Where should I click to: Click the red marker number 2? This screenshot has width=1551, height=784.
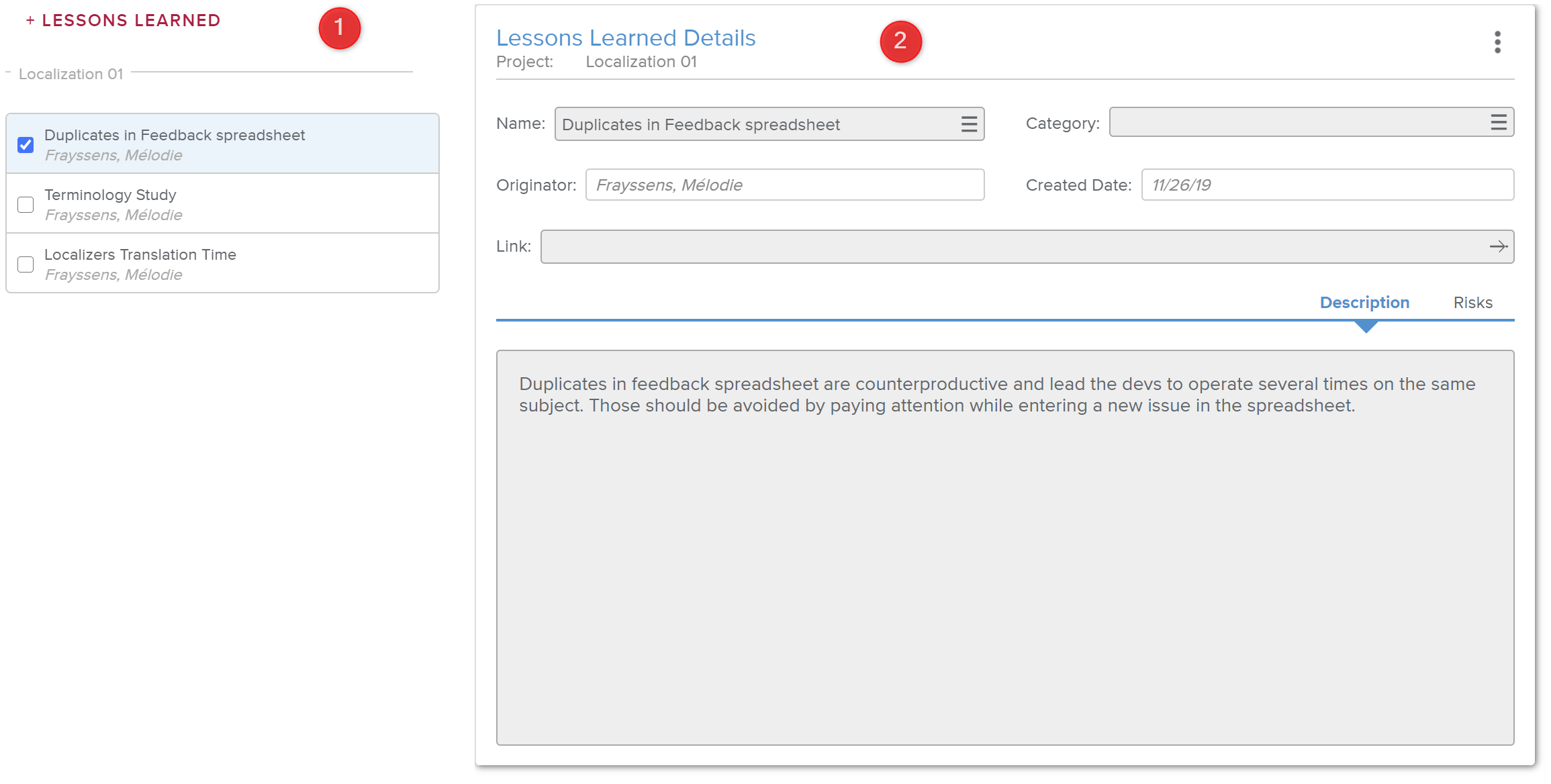point(900,41)
